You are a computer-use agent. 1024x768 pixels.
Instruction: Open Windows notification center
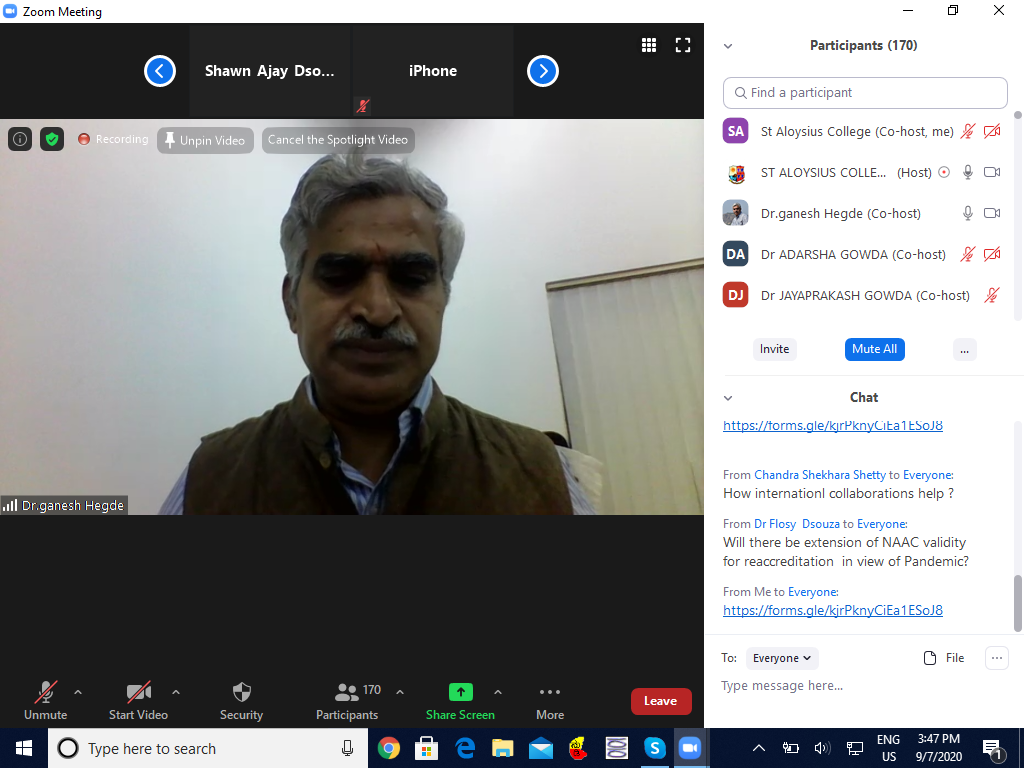tap(993, 748)
